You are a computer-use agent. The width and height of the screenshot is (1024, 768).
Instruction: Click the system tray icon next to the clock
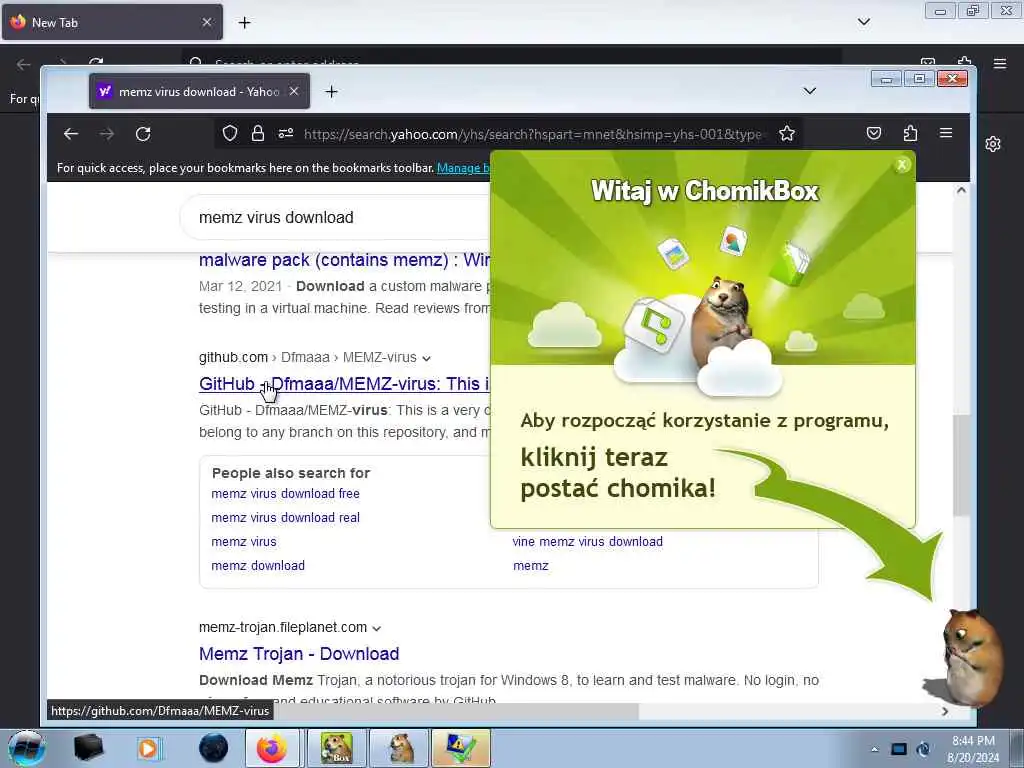click(923, 749)
